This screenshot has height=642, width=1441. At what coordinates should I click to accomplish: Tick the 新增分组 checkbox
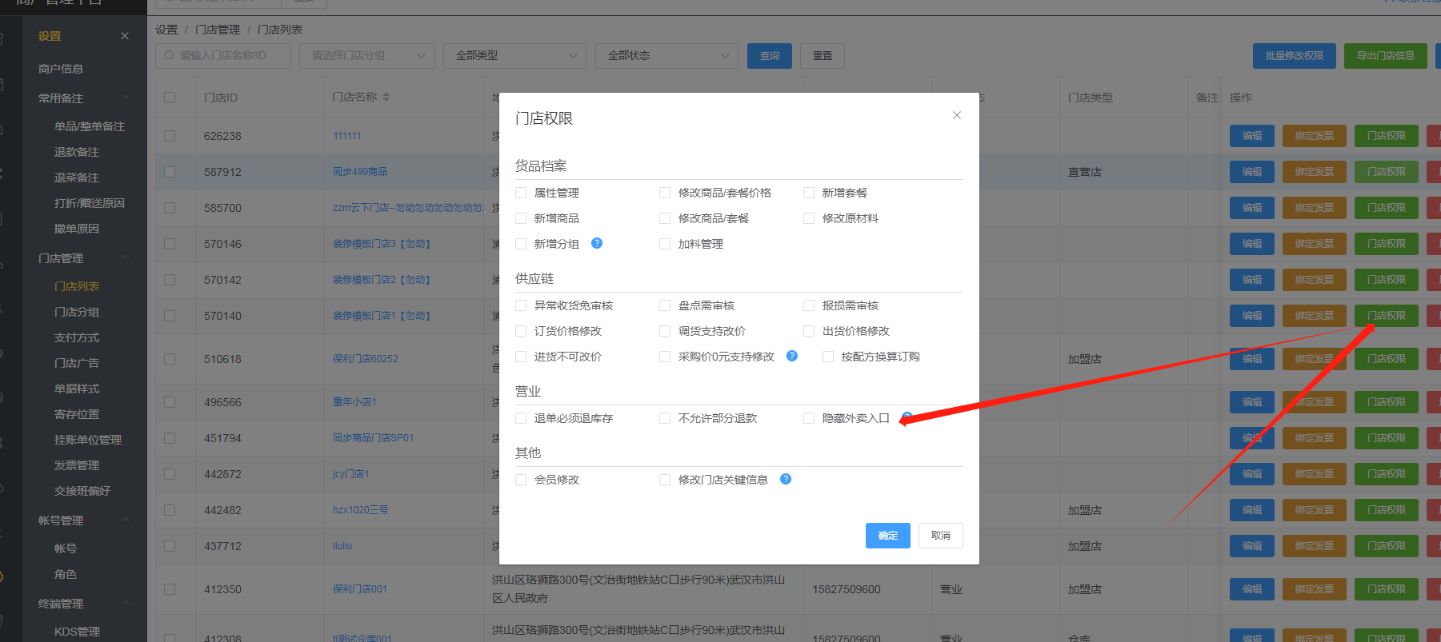click(520, 243)
